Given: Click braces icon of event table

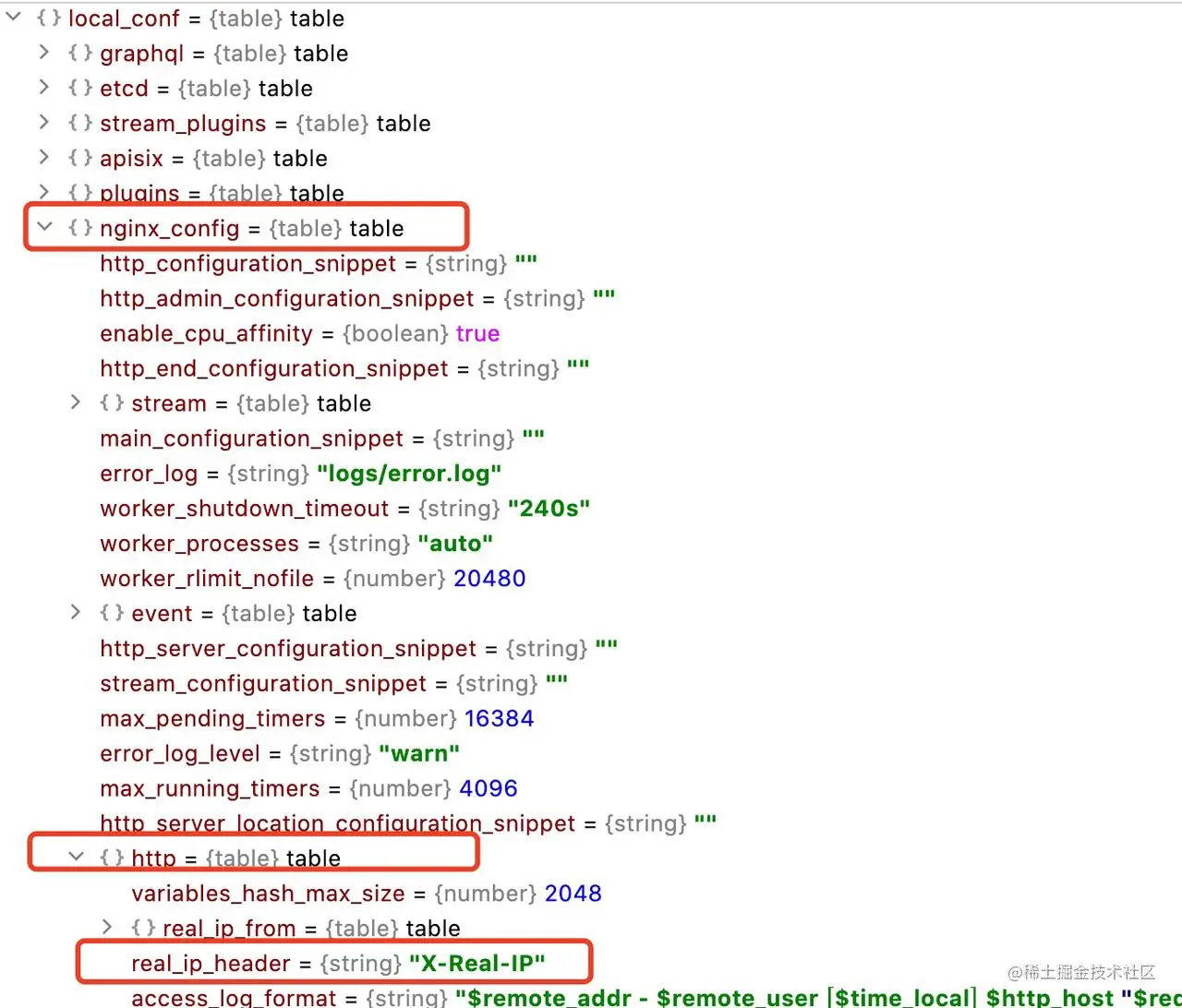Looking at the screenshot, I should pos(112,613).
